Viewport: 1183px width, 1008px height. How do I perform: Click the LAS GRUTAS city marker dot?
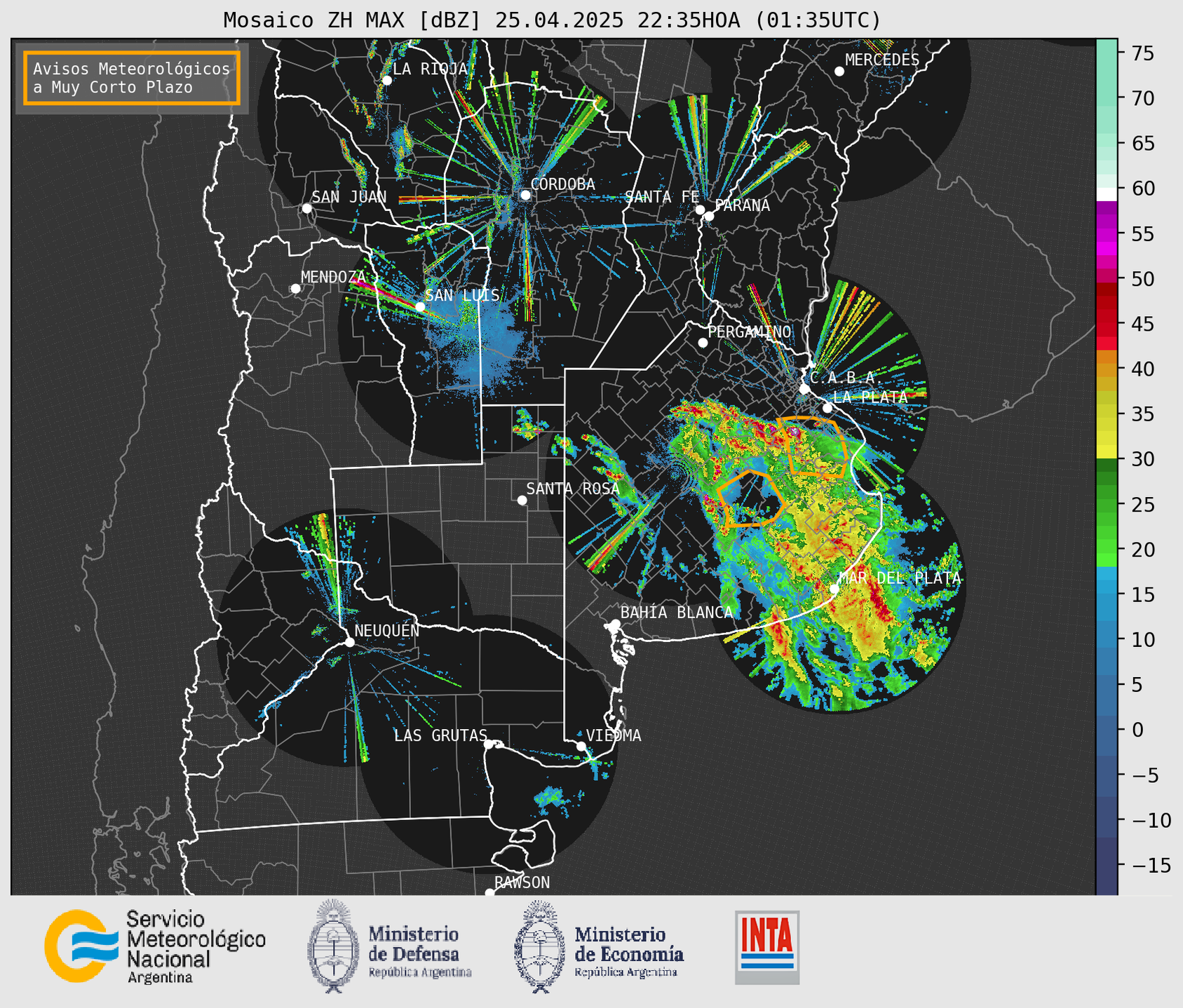point(489,744)
